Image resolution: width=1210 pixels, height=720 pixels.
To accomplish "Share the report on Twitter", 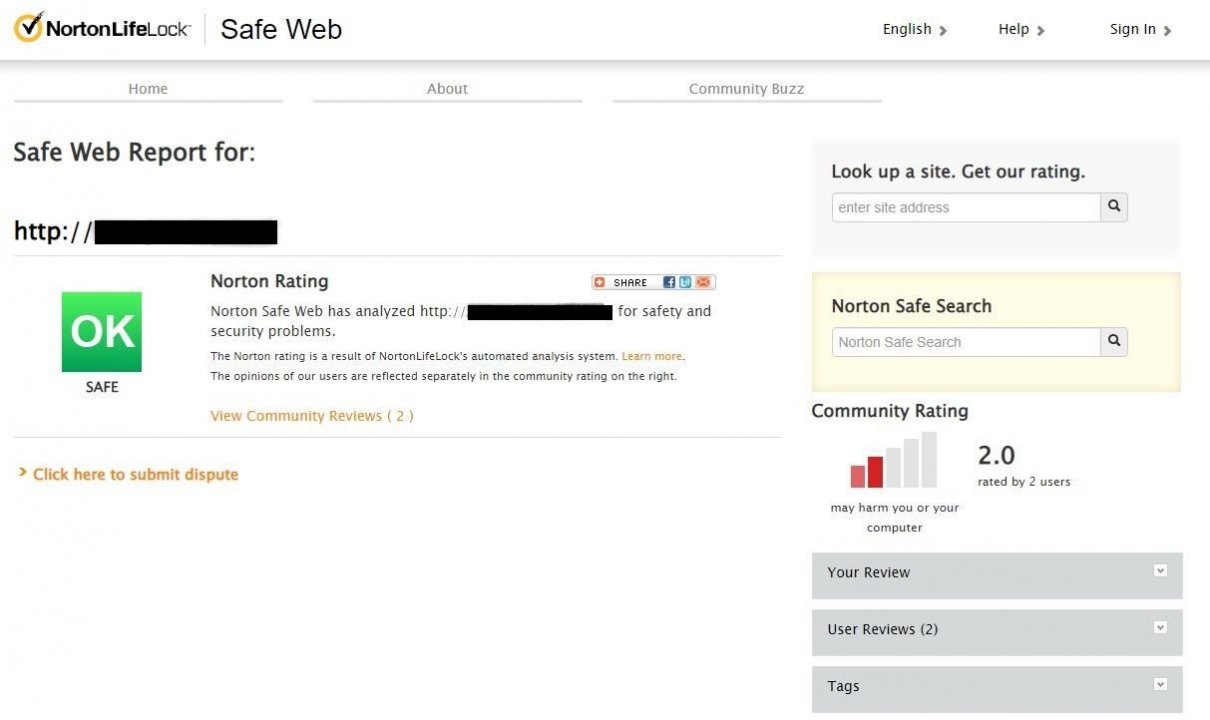I will point(684,282).
